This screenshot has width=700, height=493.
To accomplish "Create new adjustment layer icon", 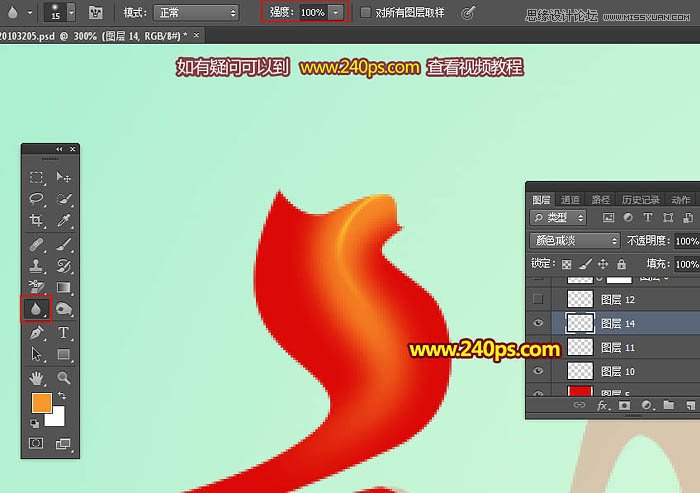I will point(646,405).
